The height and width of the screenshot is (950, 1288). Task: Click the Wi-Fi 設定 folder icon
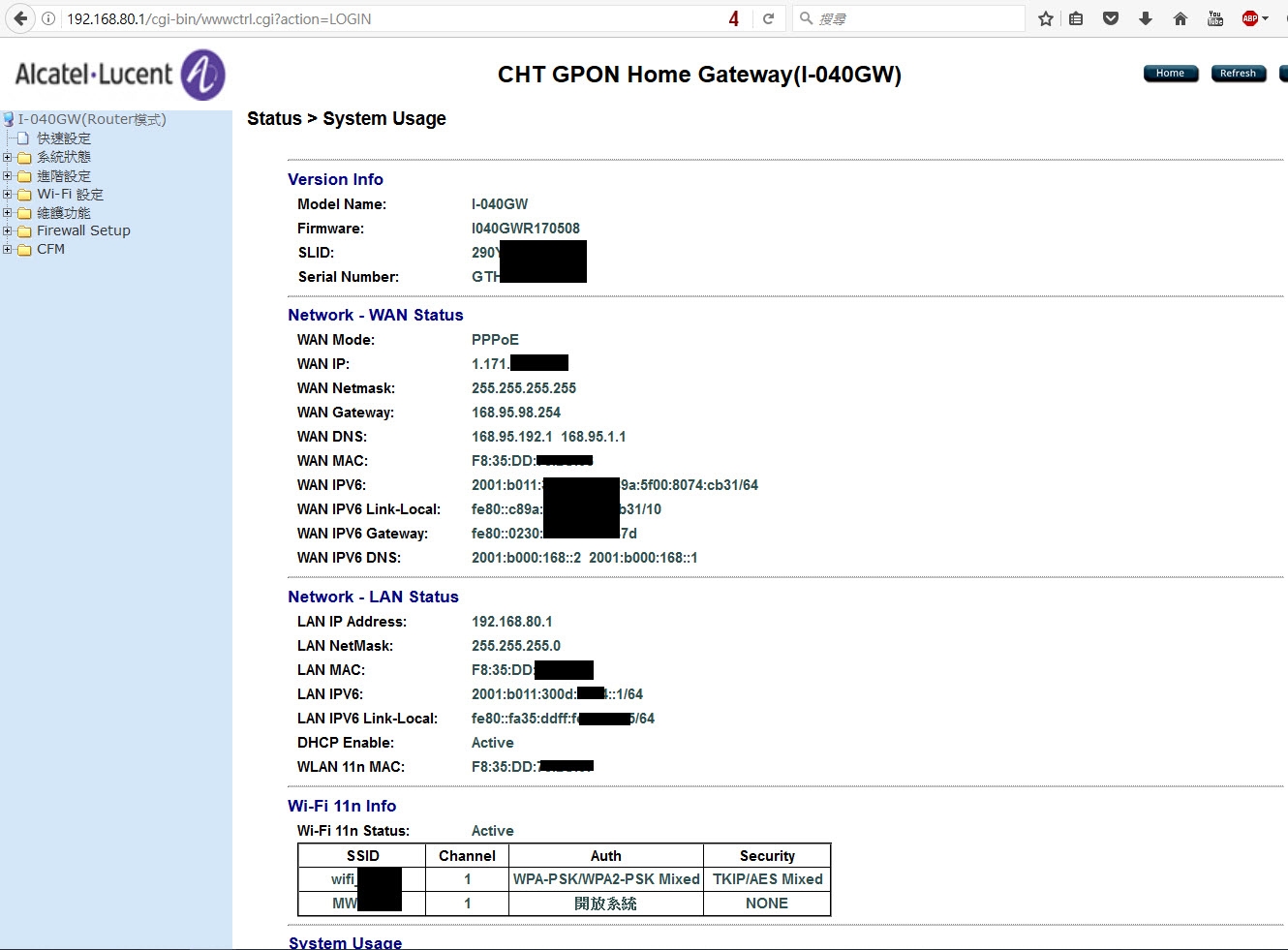pyautogui.click(x=24, y=195)
